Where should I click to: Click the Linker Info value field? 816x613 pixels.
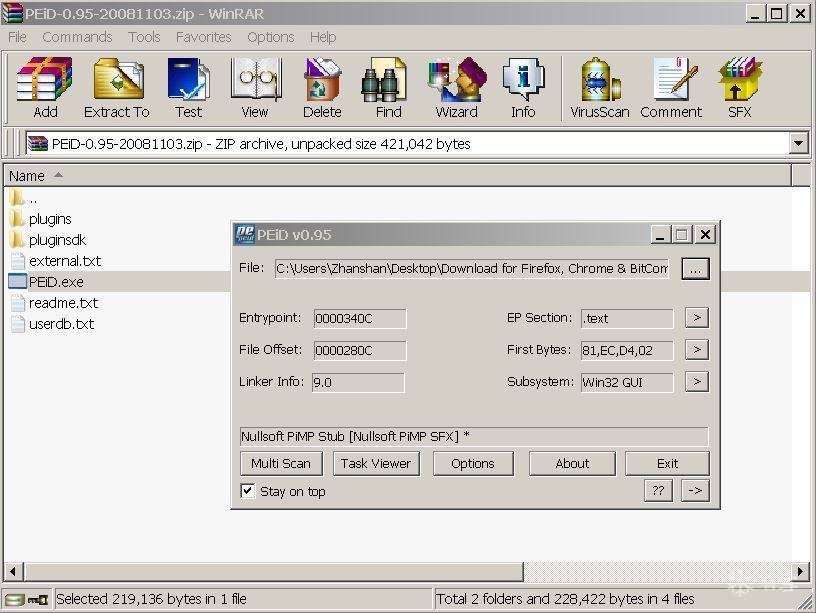[358, 382]
